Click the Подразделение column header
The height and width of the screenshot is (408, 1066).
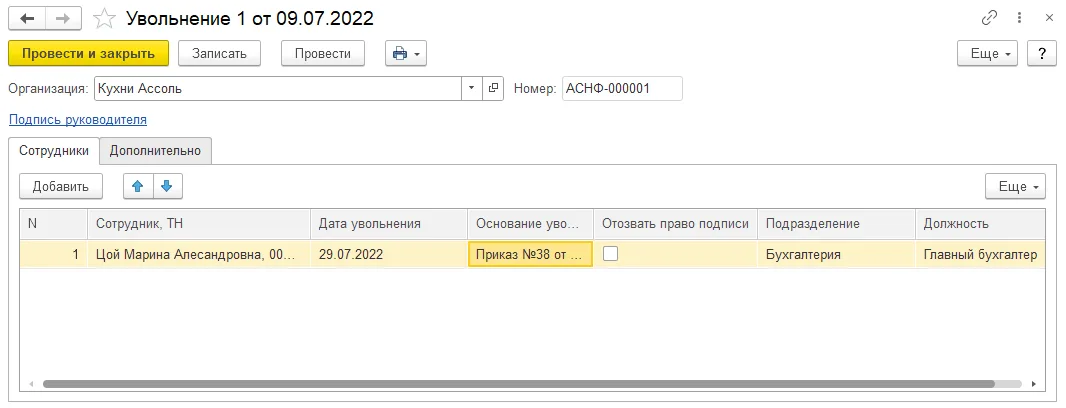click(836, 224)
